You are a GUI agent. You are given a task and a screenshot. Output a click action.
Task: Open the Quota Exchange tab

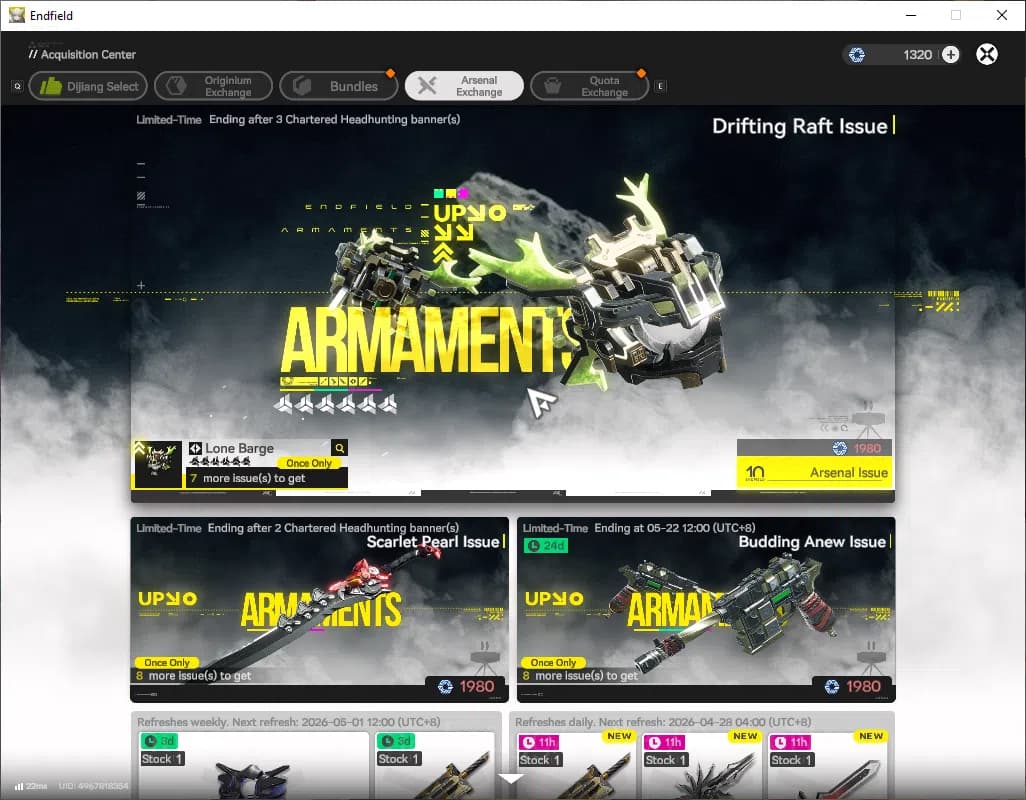pyautogui.click(x=589, y=86)
